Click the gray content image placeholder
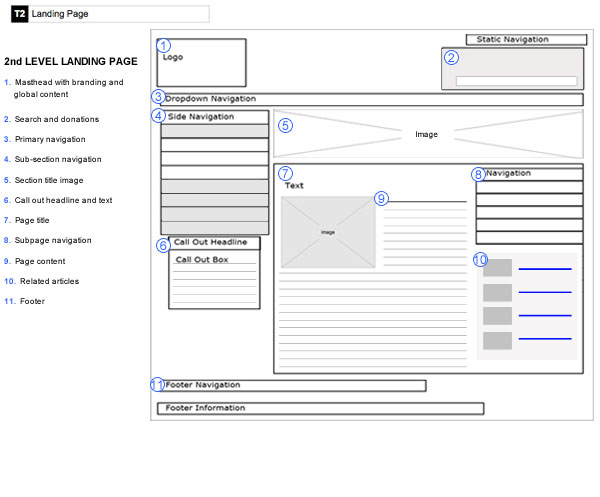The width and height of the screenshot is (600, 497). tap(328, 232)
